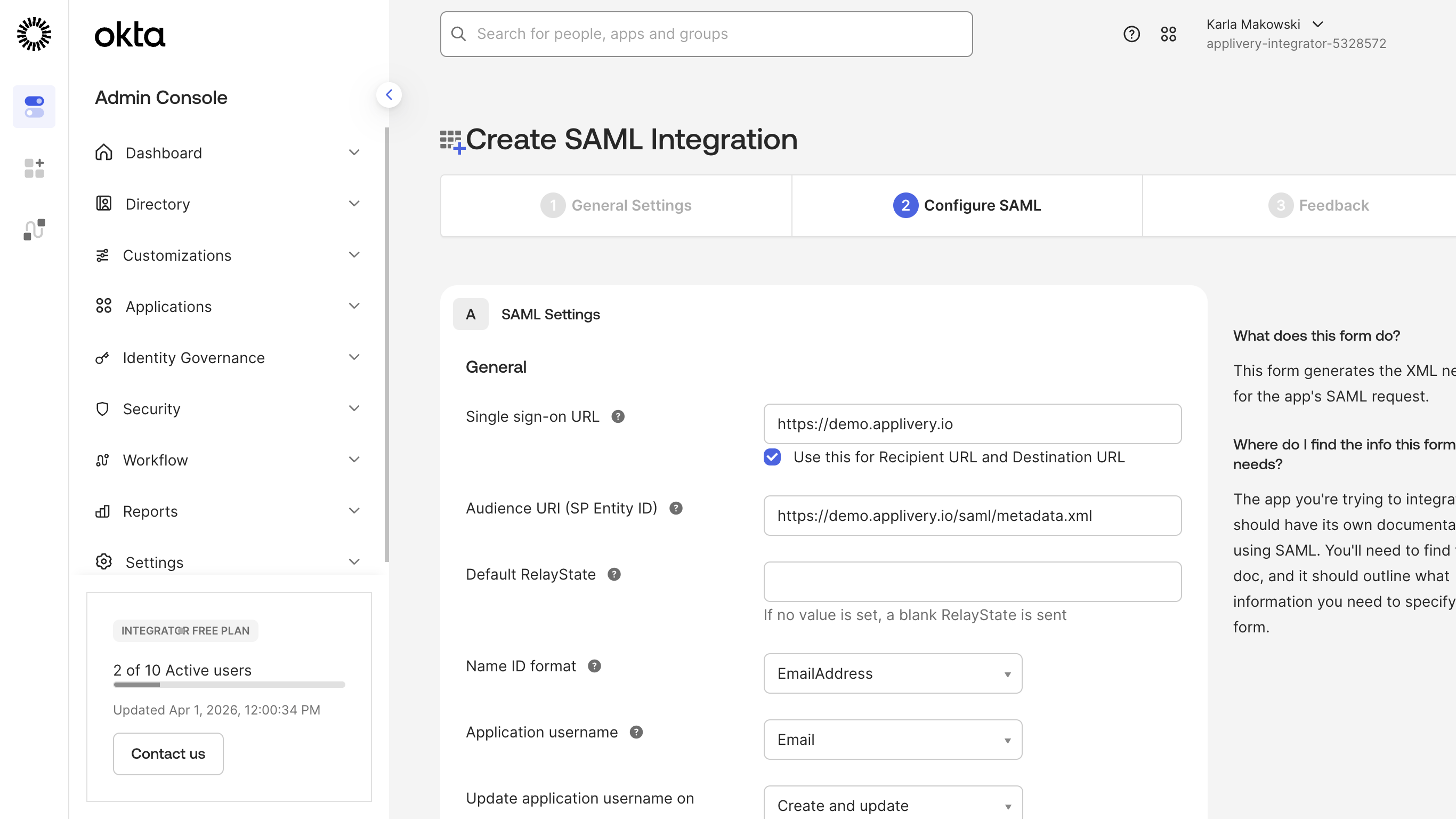
Task: Click the active users progress bar
Action: pyautogui.click(x=229, y=685)
